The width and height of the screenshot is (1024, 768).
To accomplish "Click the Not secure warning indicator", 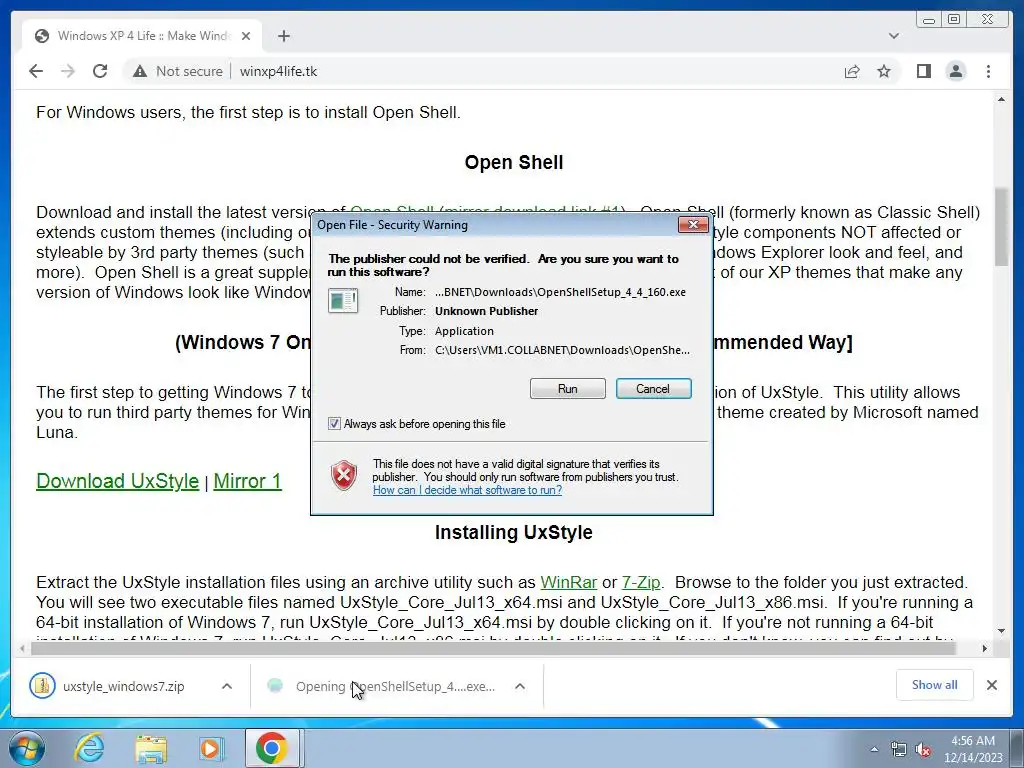I will tap(178, 71).
